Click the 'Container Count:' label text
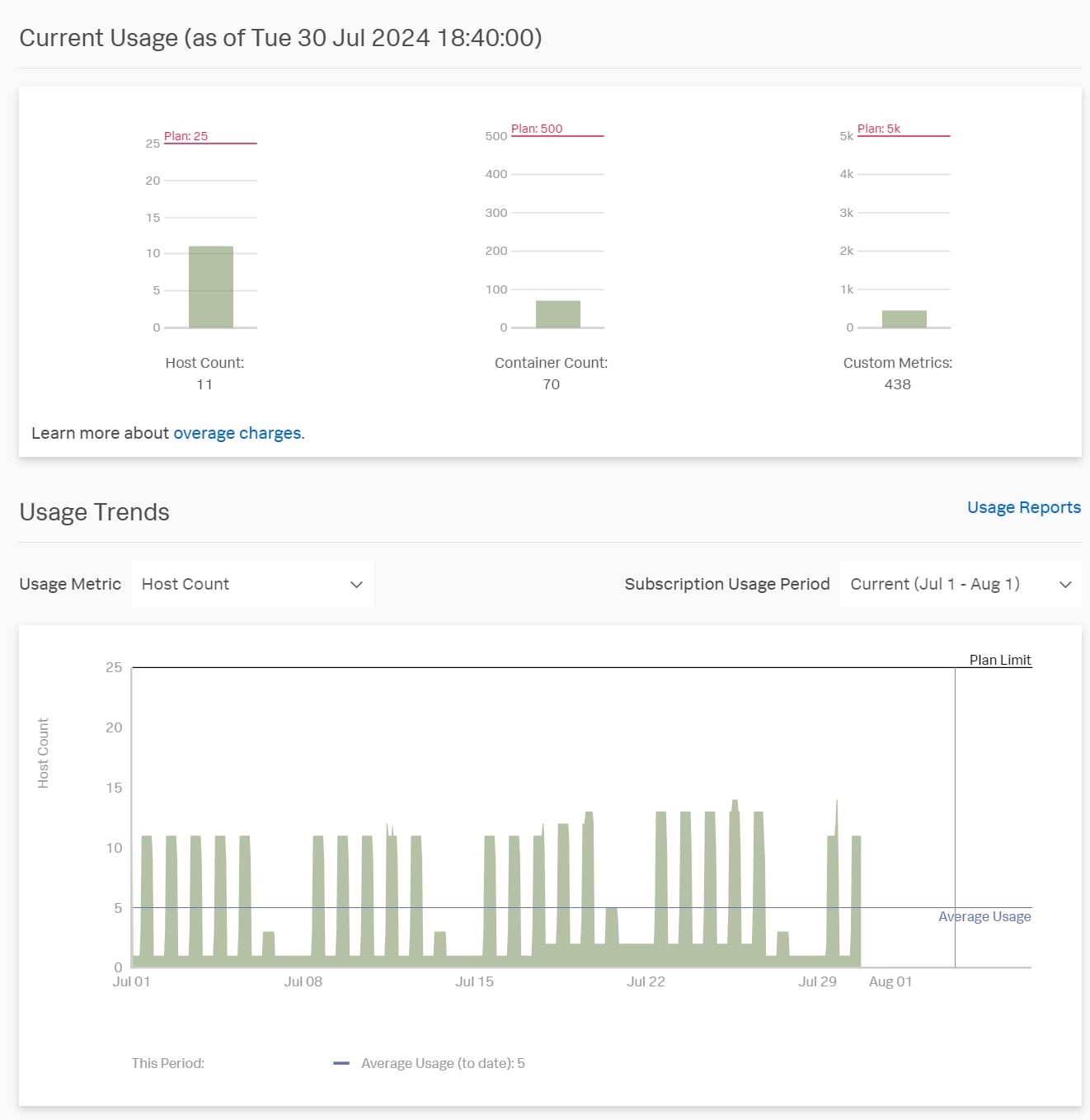This screenshot has width=1090, height=1120. pos(551,363)
